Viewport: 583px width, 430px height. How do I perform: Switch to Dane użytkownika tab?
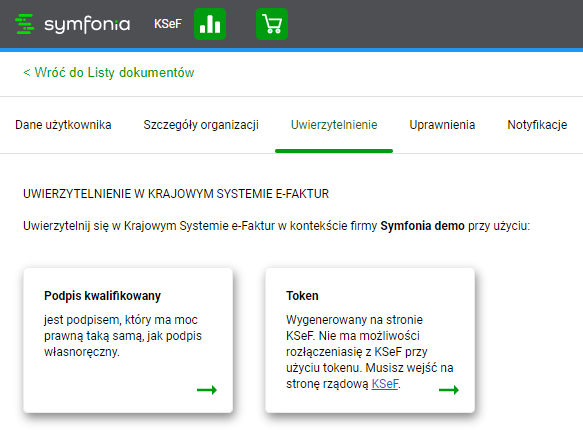(63, 125)
